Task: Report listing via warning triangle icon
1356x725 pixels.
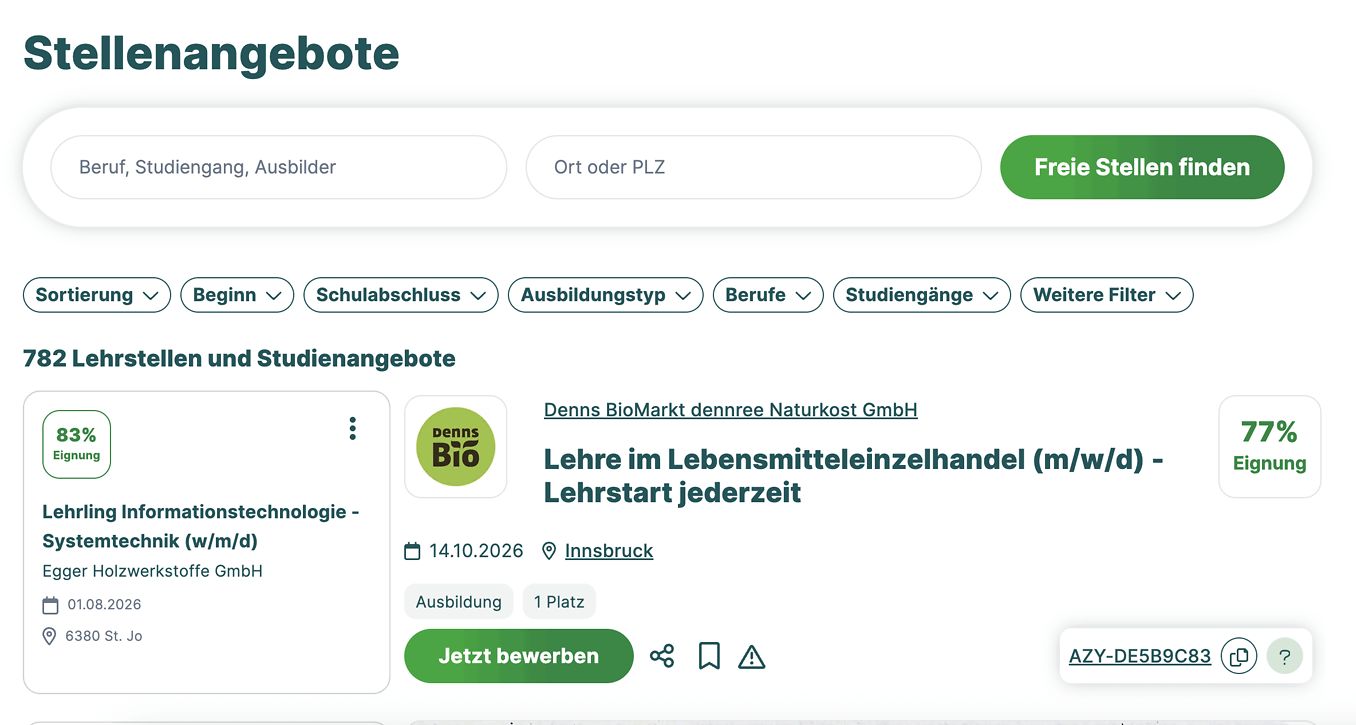Action: (751, 657)
